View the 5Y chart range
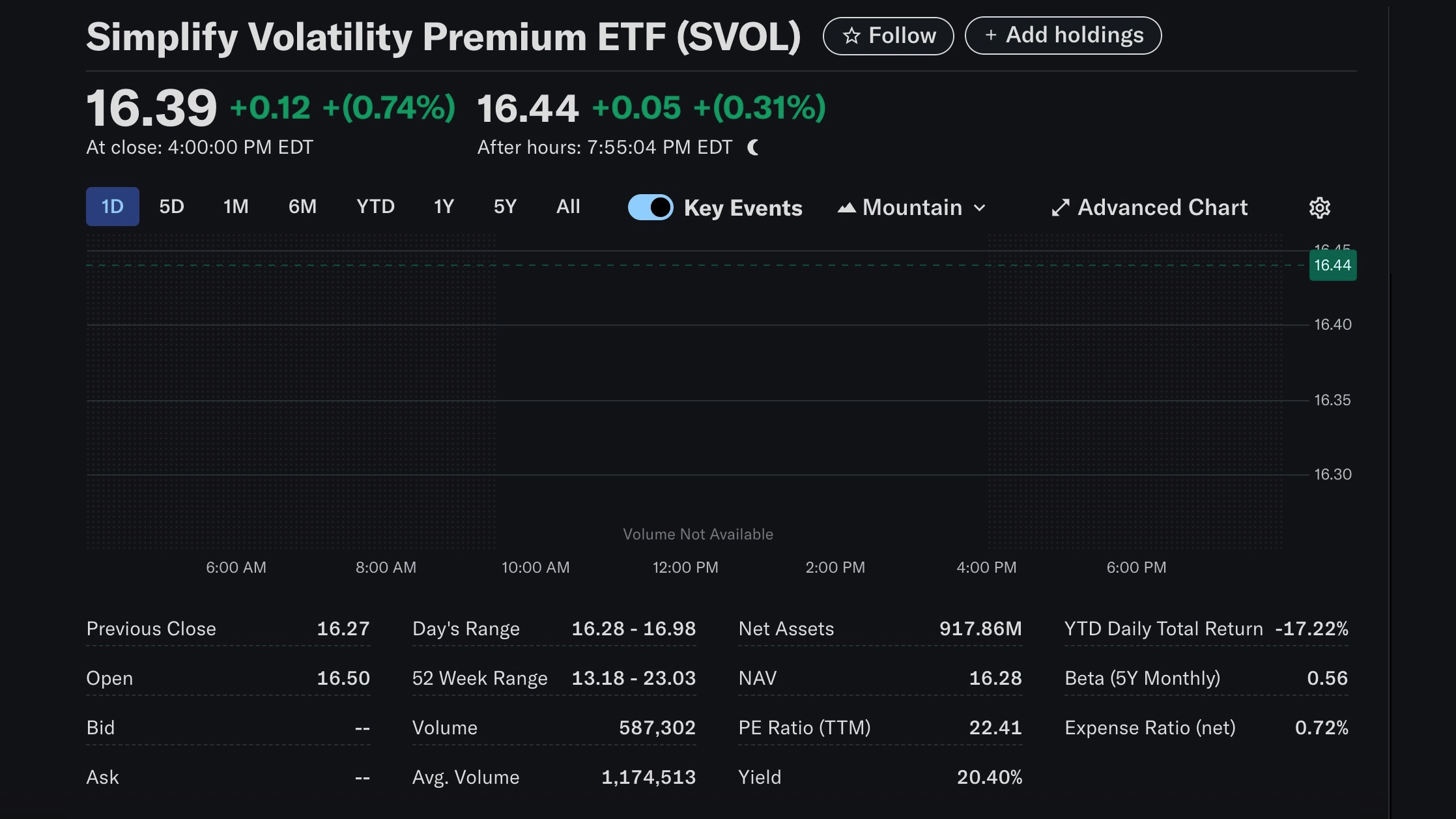 click(x=505, y=207)
